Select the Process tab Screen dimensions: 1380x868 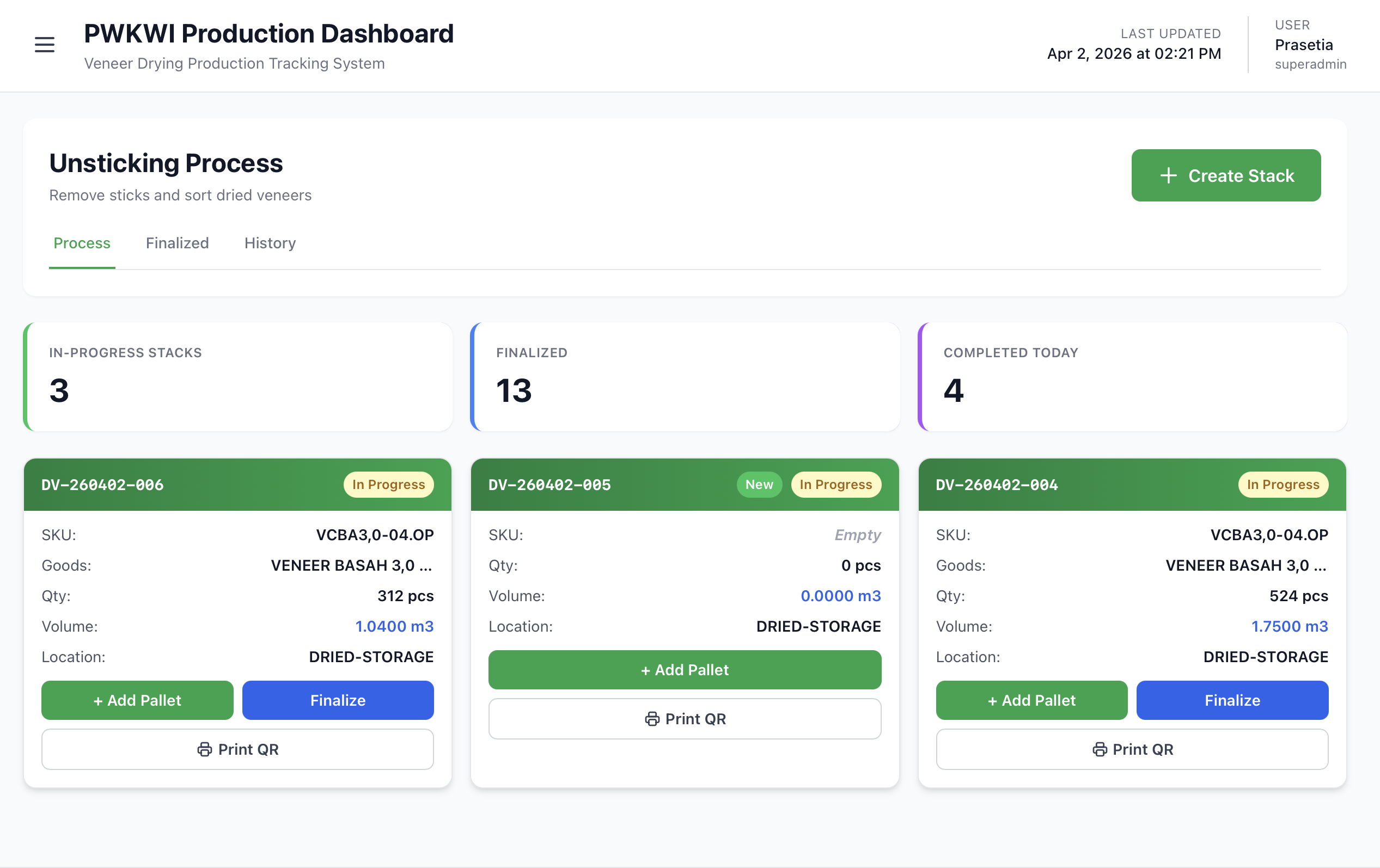point(81,243)
